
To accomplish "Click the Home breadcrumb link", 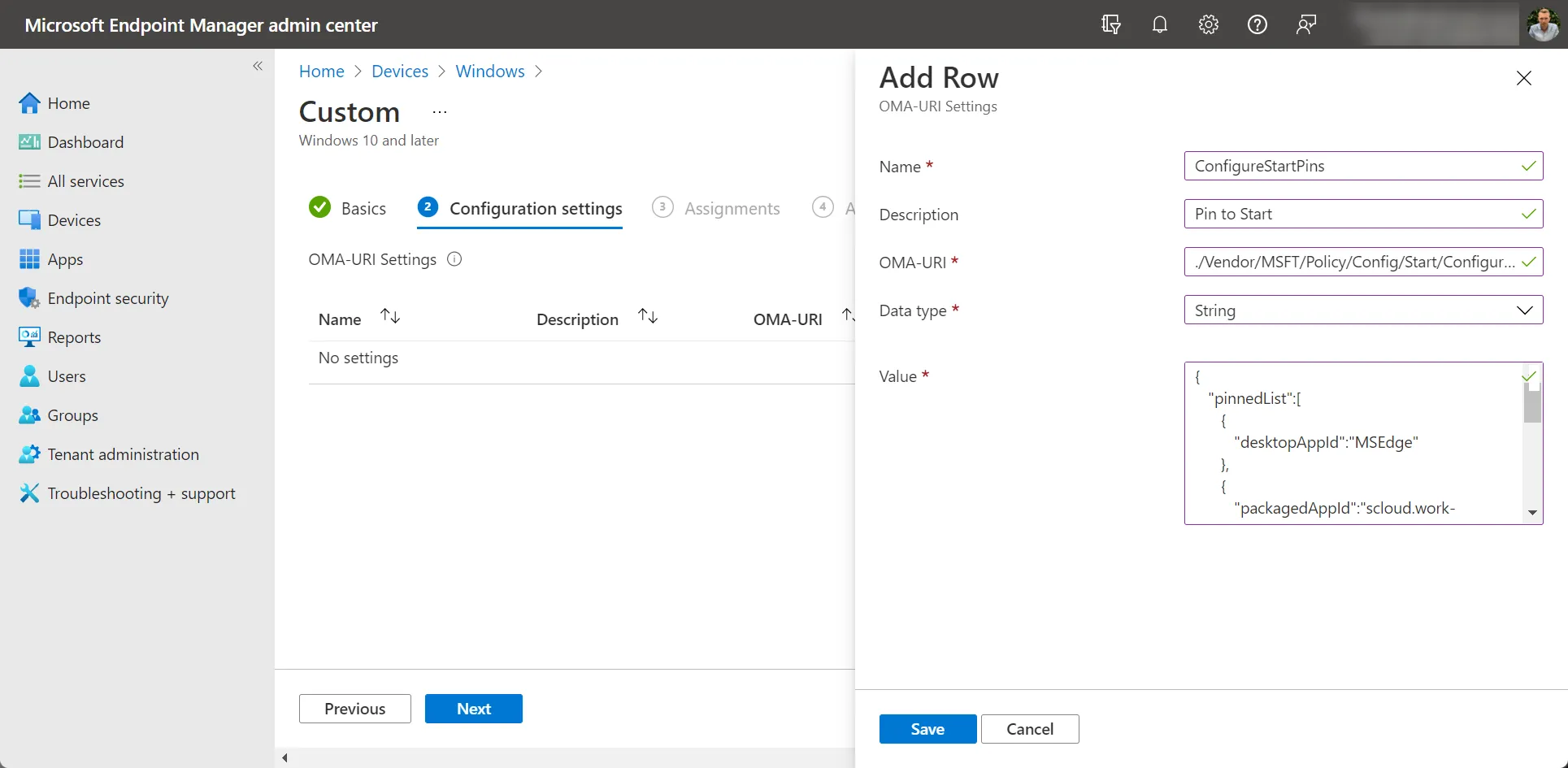I will (322, 72).
